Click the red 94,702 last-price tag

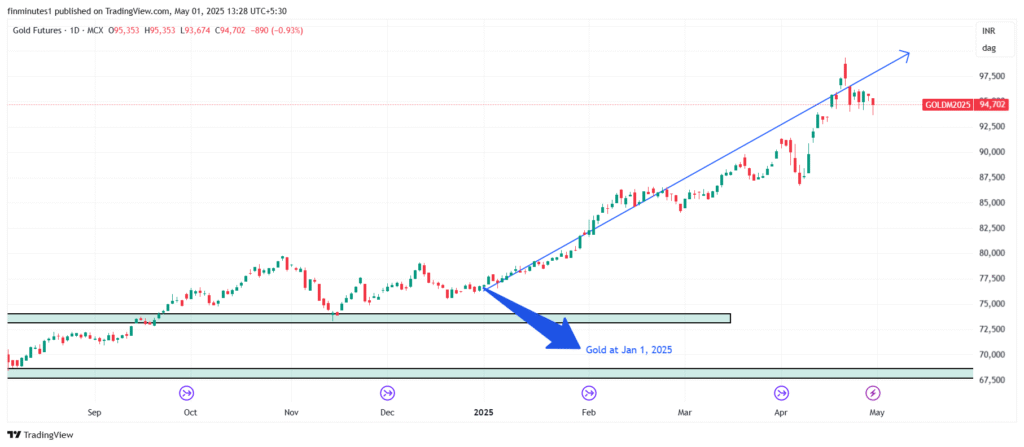click(x=991, y=105)
